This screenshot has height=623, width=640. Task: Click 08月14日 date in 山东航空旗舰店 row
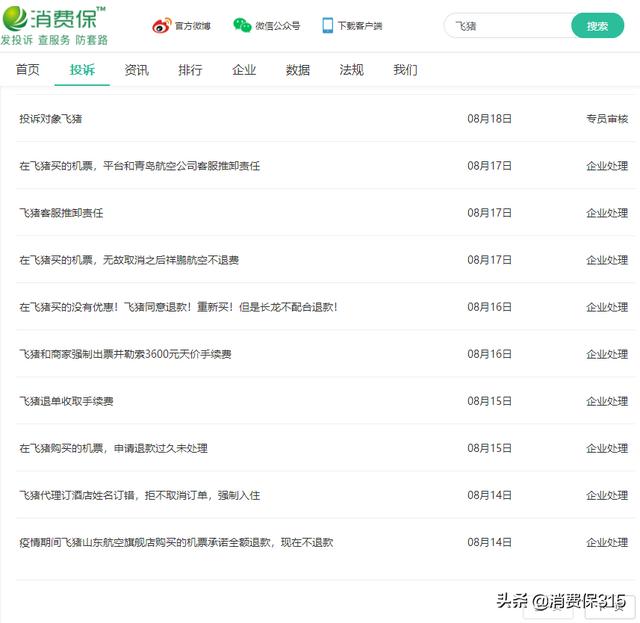[489, 542]
